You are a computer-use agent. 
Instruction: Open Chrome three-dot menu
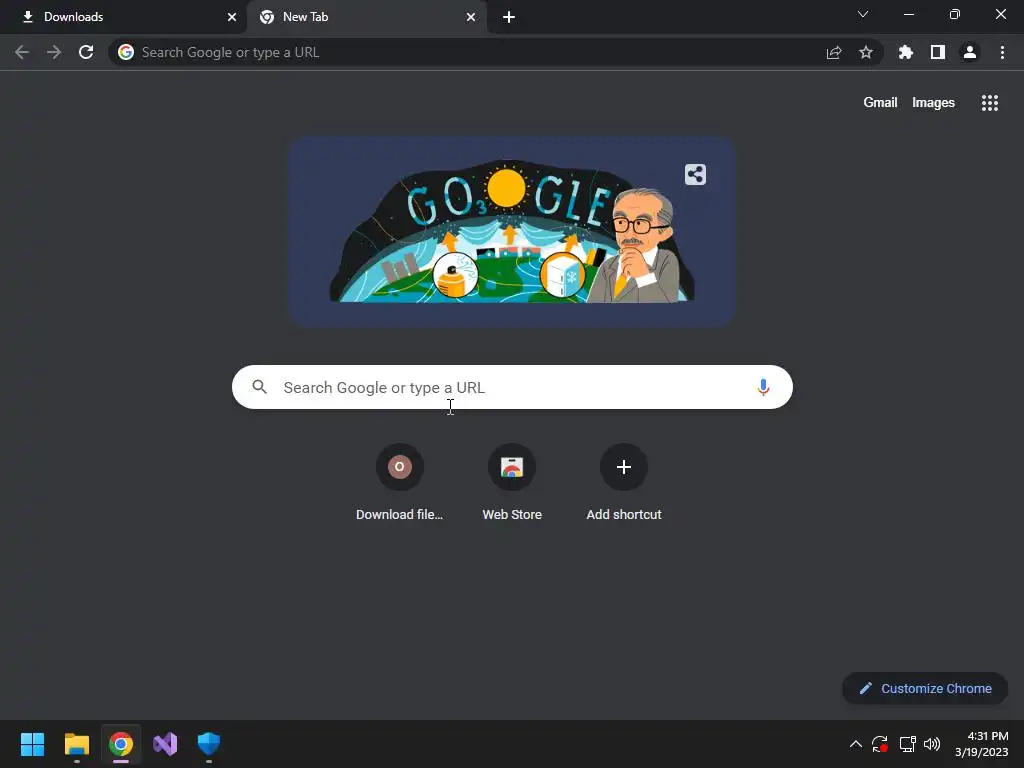pos(1002,52)
